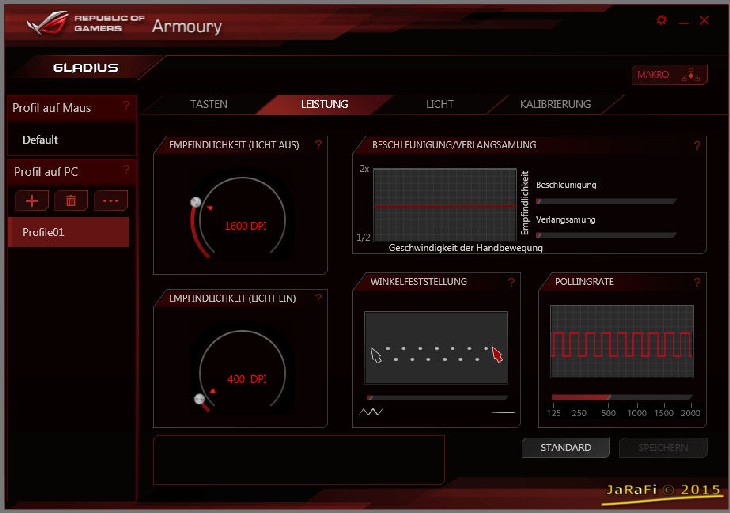
Task: Click the polling rate slider bar
Action: pyautogui.click(x=622, y=397)
